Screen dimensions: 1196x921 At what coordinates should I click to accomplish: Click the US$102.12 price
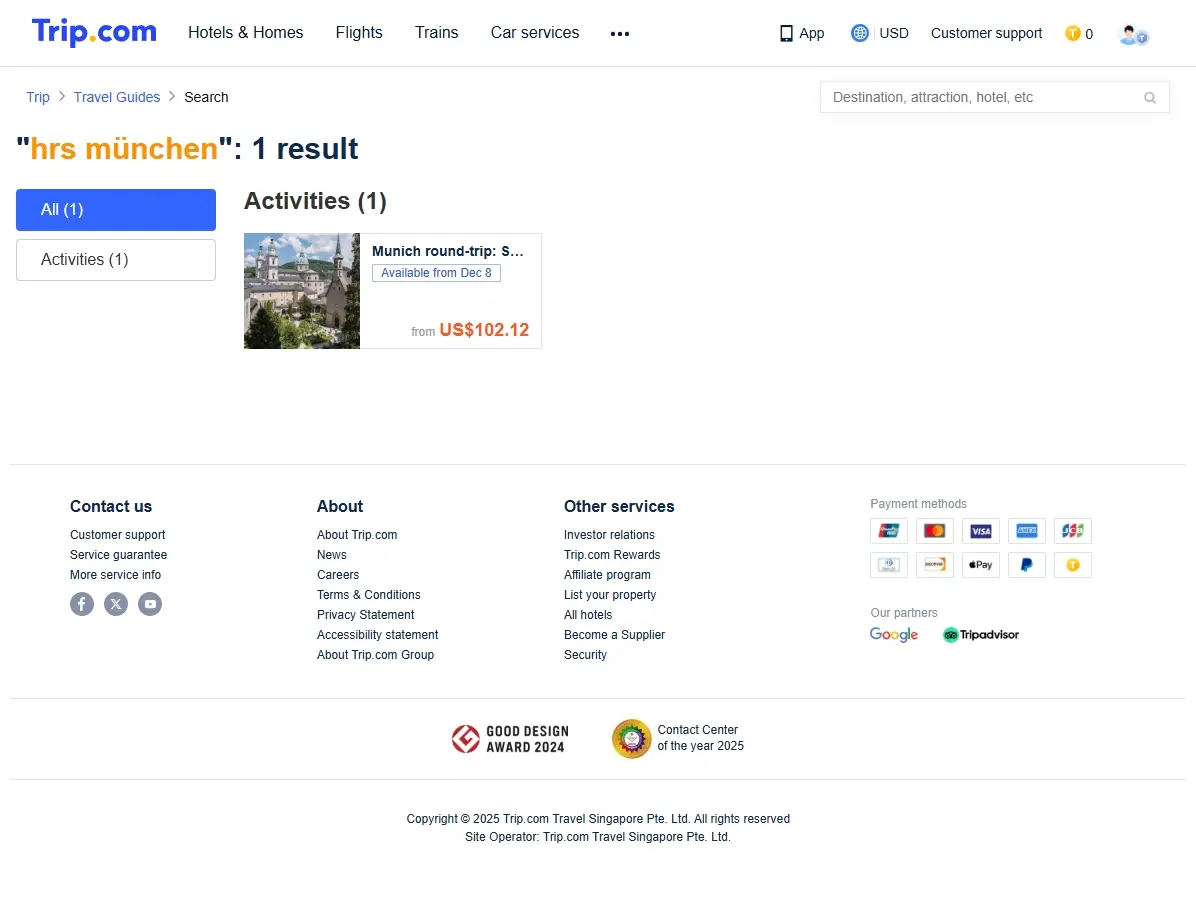click(x=484, y=330)
